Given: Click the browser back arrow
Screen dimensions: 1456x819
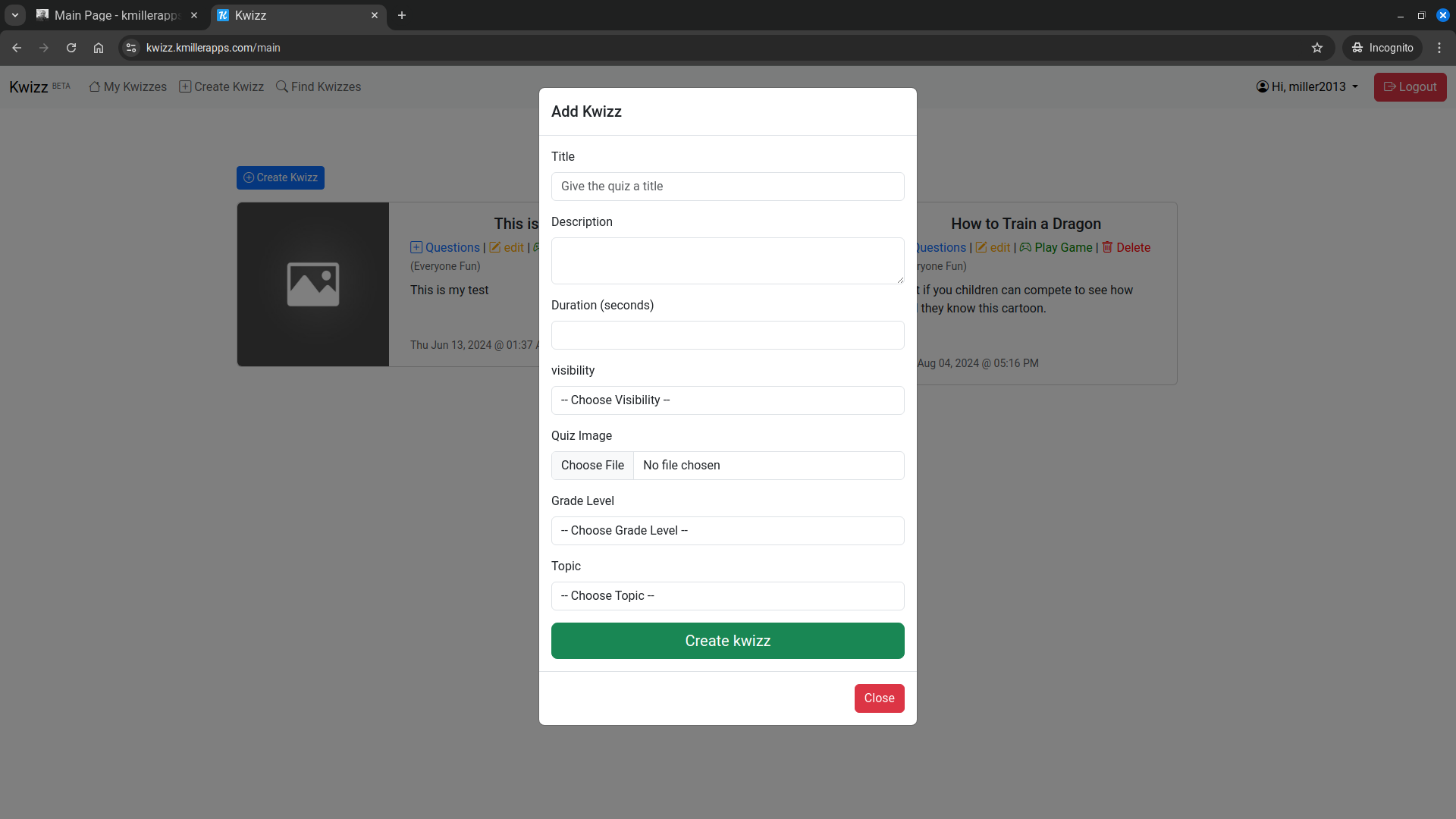Looking at the screenshot, I should [x=17, y=48].
